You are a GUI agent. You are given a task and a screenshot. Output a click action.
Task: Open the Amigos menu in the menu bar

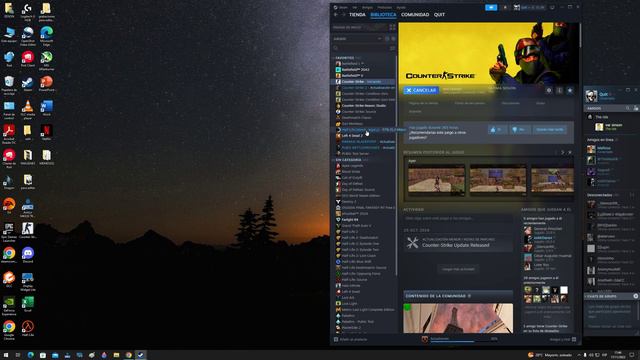(367, 7)
